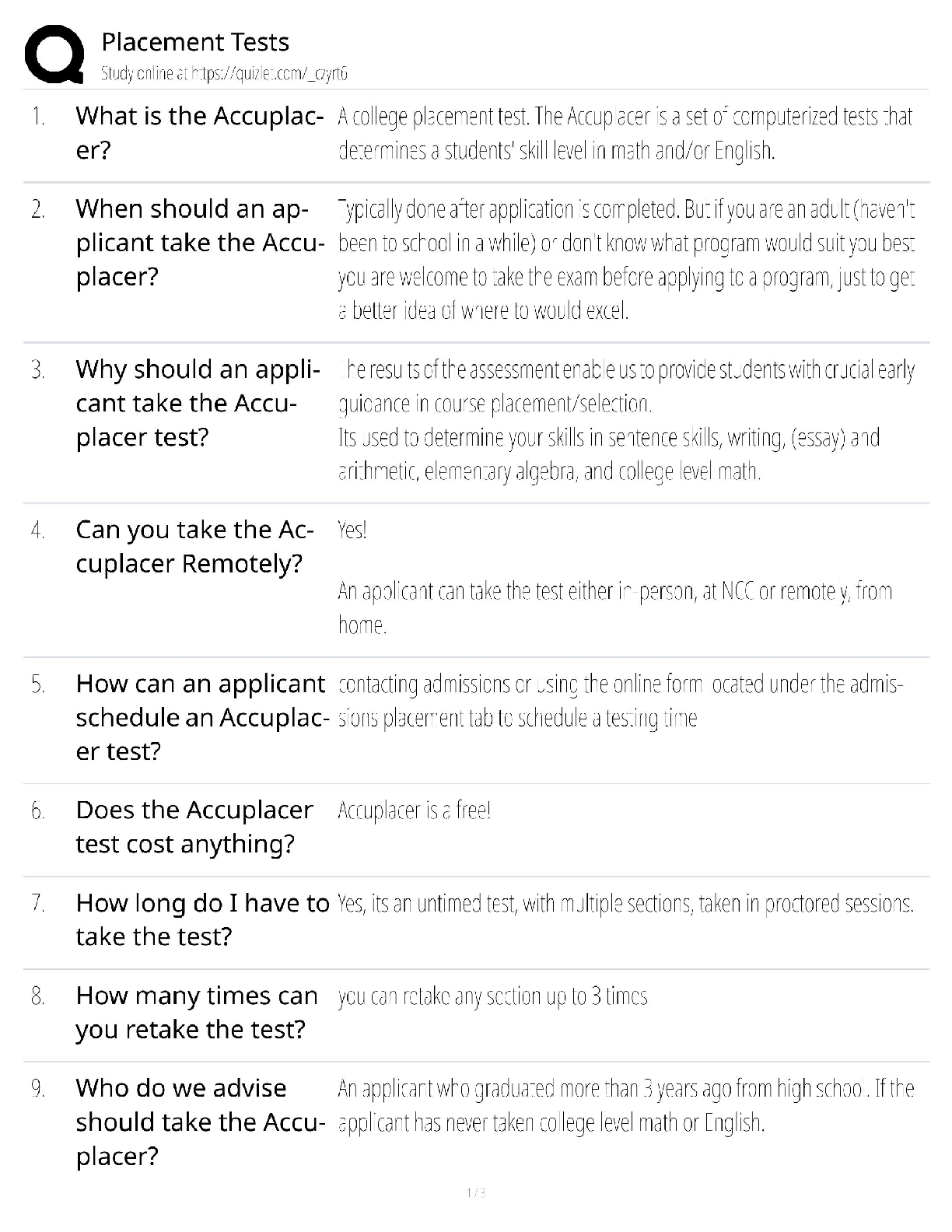952x1232 pixels.
Task: Select question about scheduling an Accuplacer test
Action: [x=200, y=717]
